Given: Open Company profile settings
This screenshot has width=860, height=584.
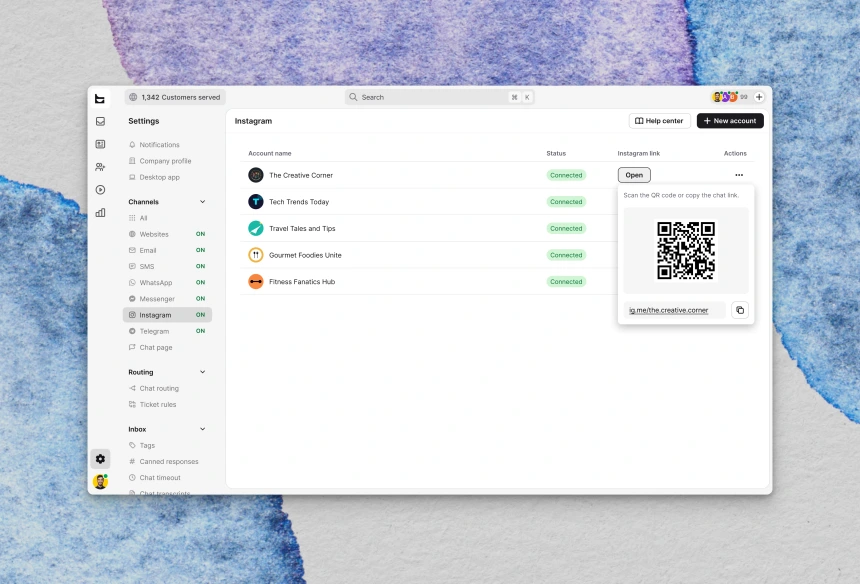Looking at the screenshot, I should [x=160, y=161].
